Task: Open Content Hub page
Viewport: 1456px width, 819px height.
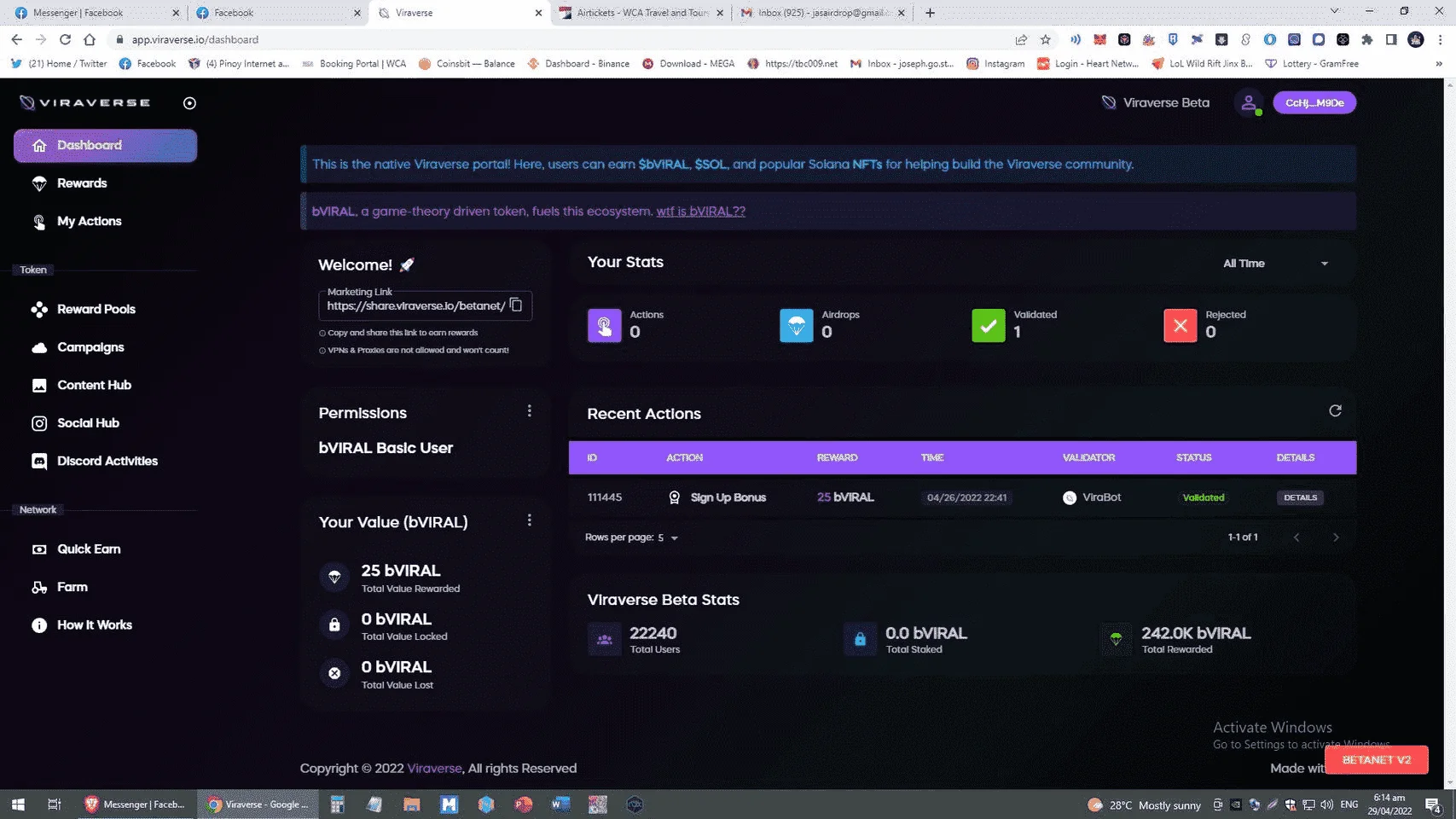Action: click(94, 386)
